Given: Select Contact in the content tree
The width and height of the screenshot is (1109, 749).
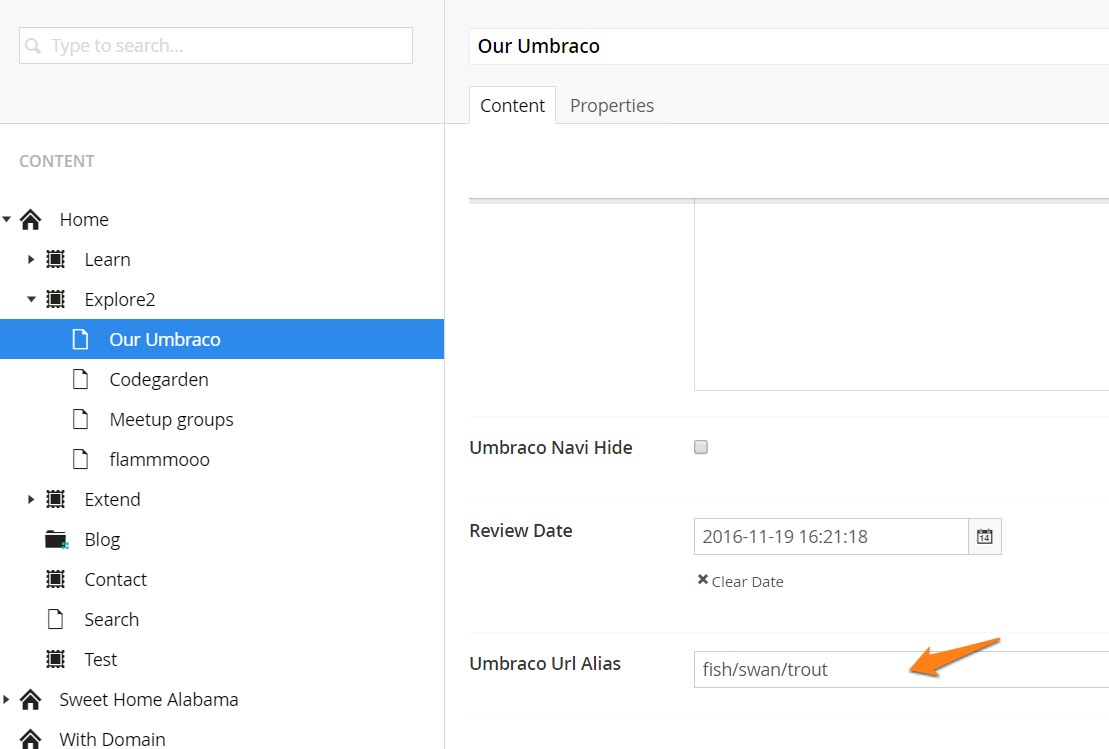Looking at the screenshot, I should tap(115, 579).
